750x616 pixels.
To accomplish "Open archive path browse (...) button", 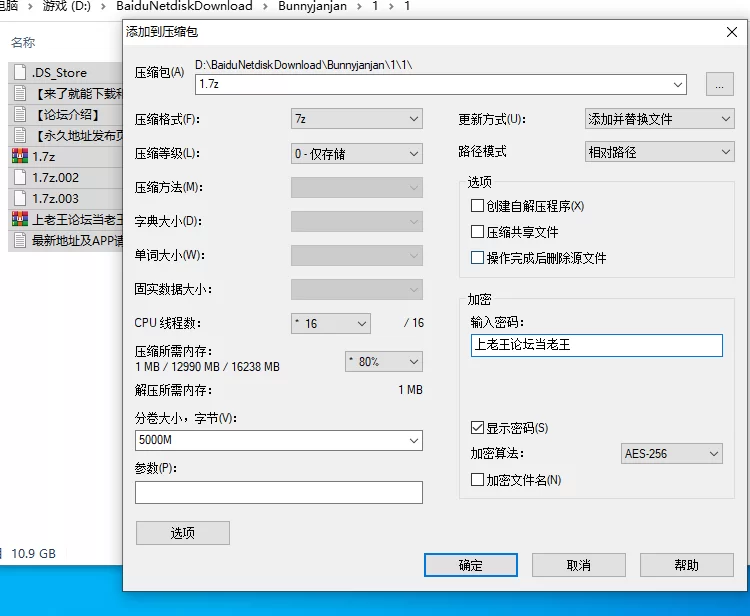I will 719,84.
